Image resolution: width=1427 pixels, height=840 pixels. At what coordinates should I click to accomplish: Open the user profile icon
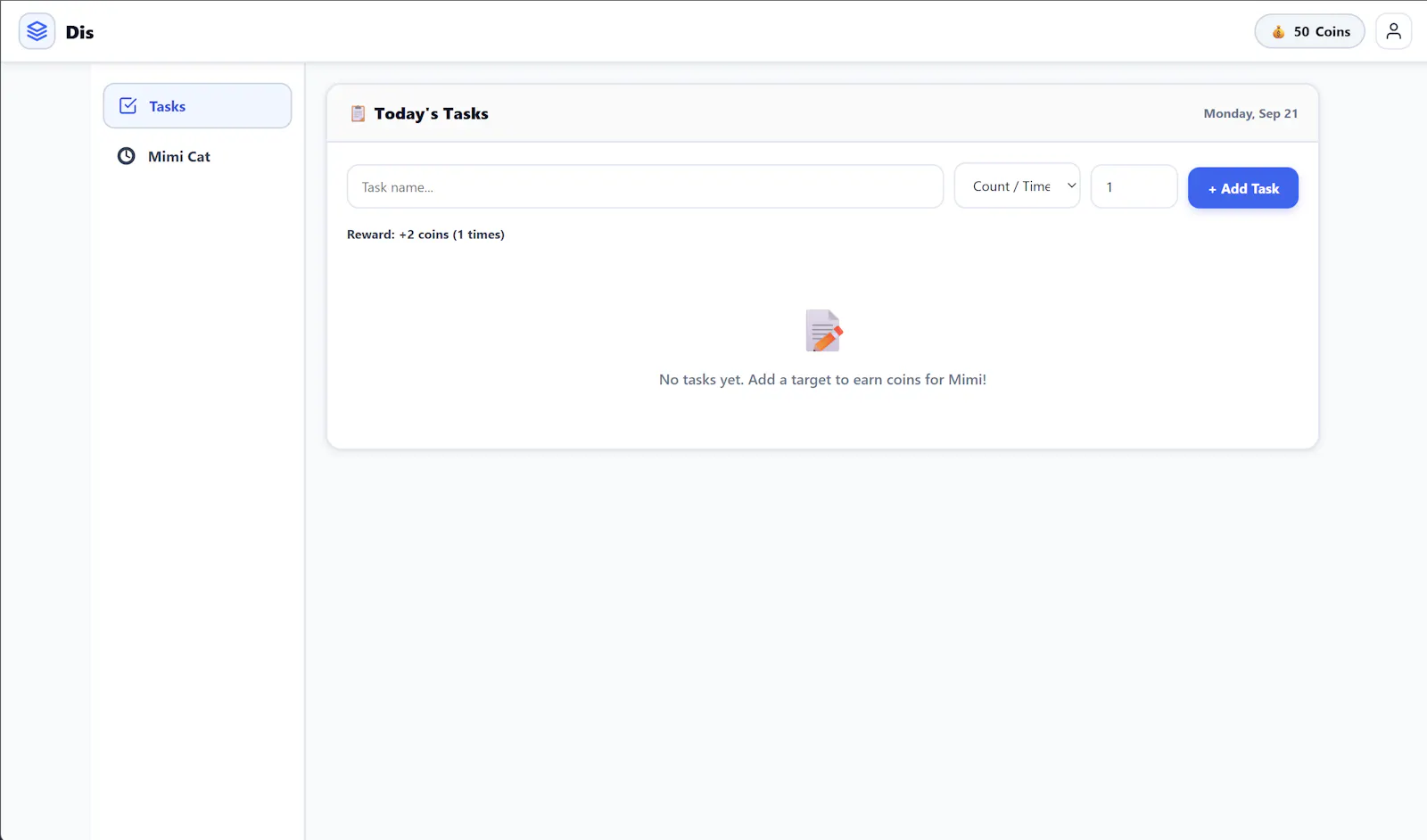1393,31
